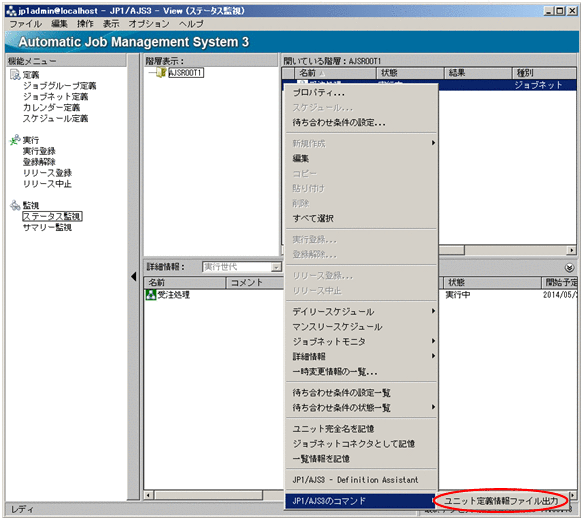Viewport: 585px width, 521px height.
Task: Choose 編集 in the context menu
Action: tap(361, 158)
